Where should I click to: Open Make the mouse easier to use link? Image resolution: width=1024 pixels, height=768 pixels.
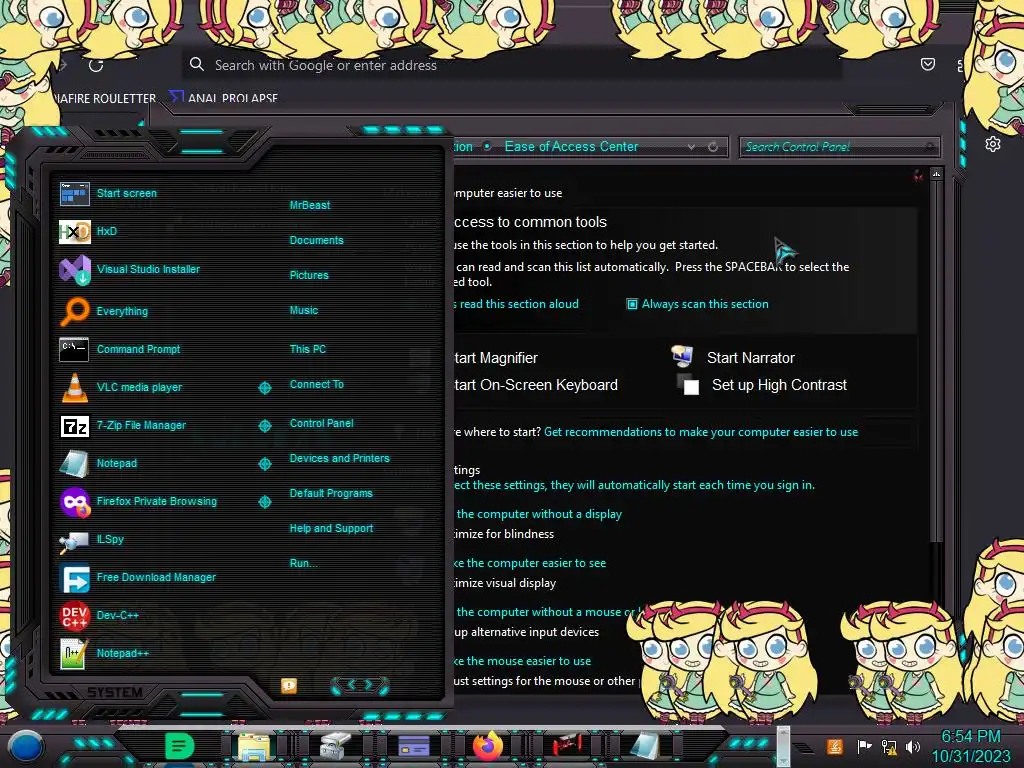[x=522, y=662]
